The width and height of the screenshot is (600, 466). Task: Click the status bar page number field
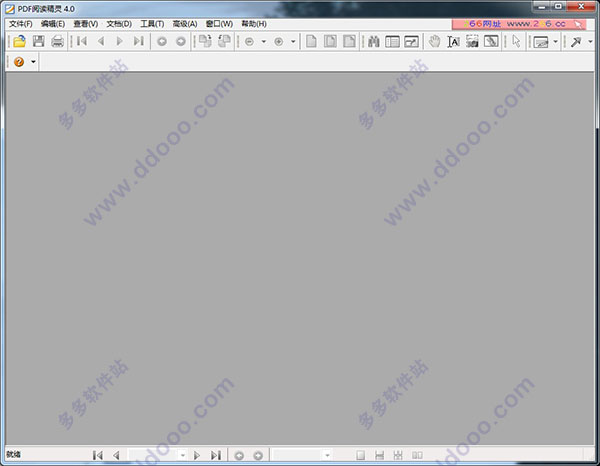click(x=153, y=455)
